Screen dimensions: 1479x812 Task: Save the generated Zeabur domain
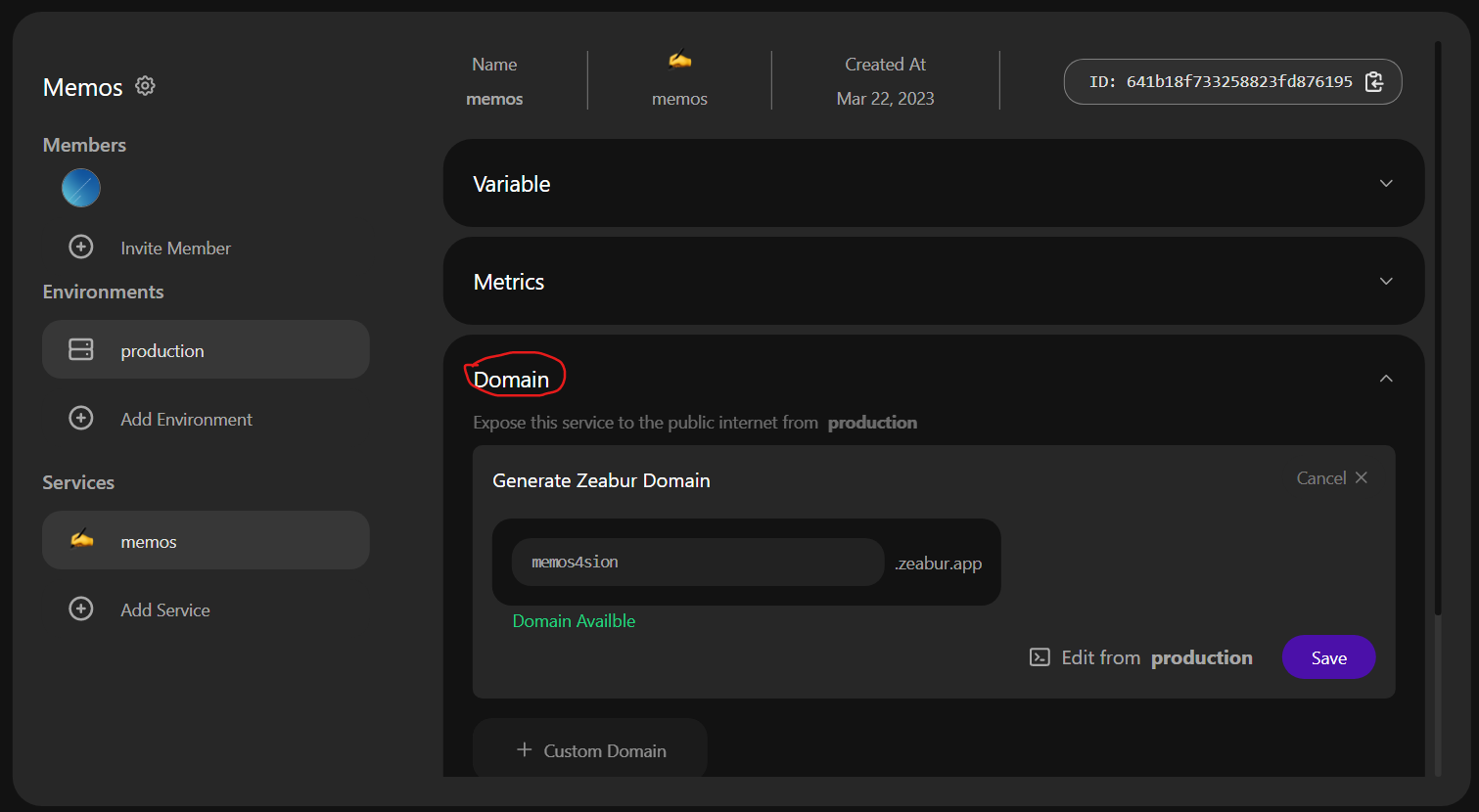(1328, 657)
